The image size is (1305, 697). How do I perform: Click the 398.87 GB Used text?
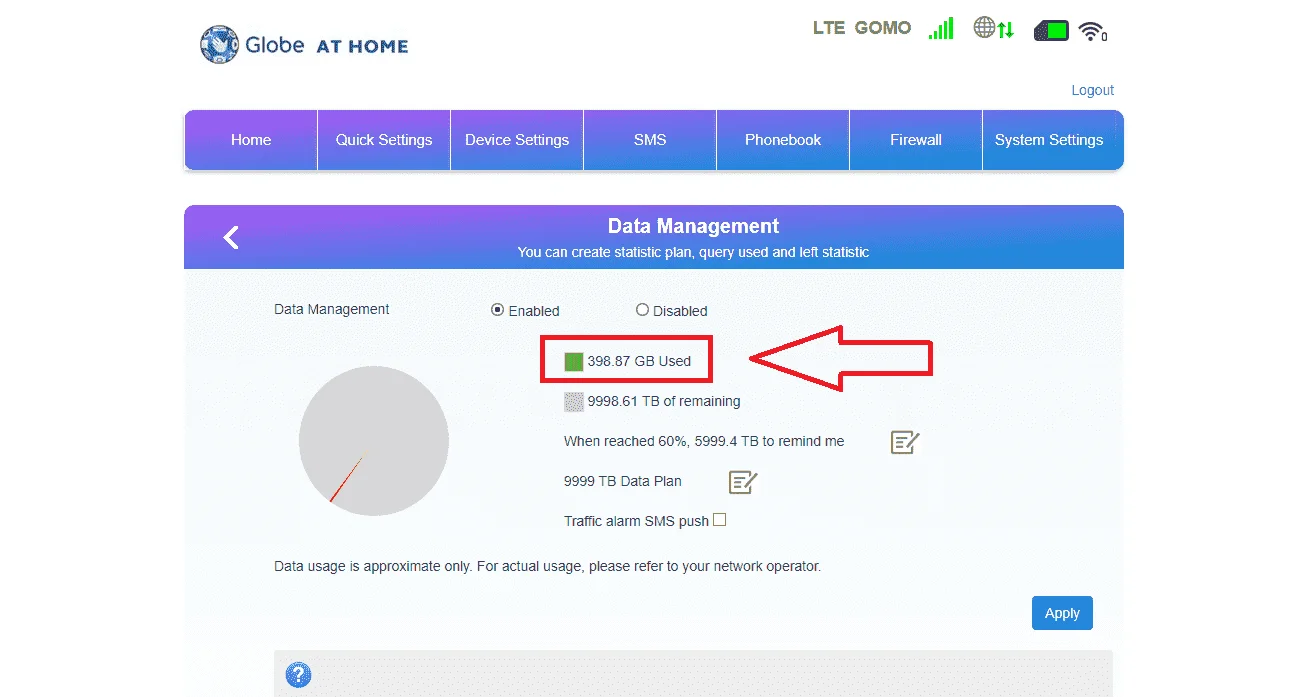pos(639,361)
